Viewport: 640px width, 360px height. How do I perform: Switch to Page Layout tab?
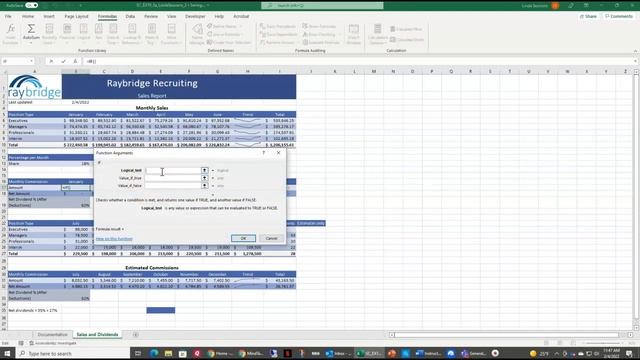coord(76,16)
